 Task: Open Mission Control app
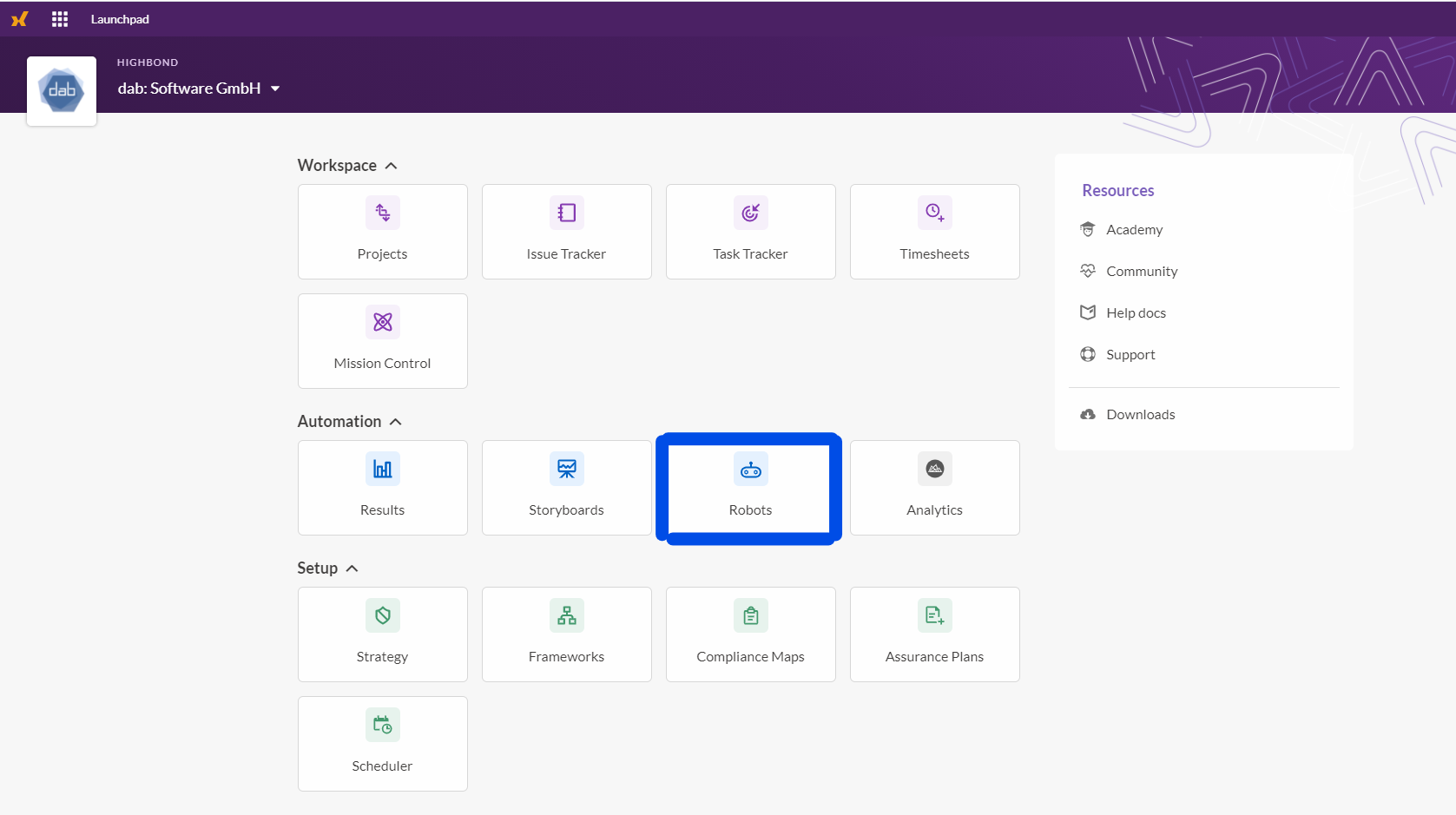(382, 341)
